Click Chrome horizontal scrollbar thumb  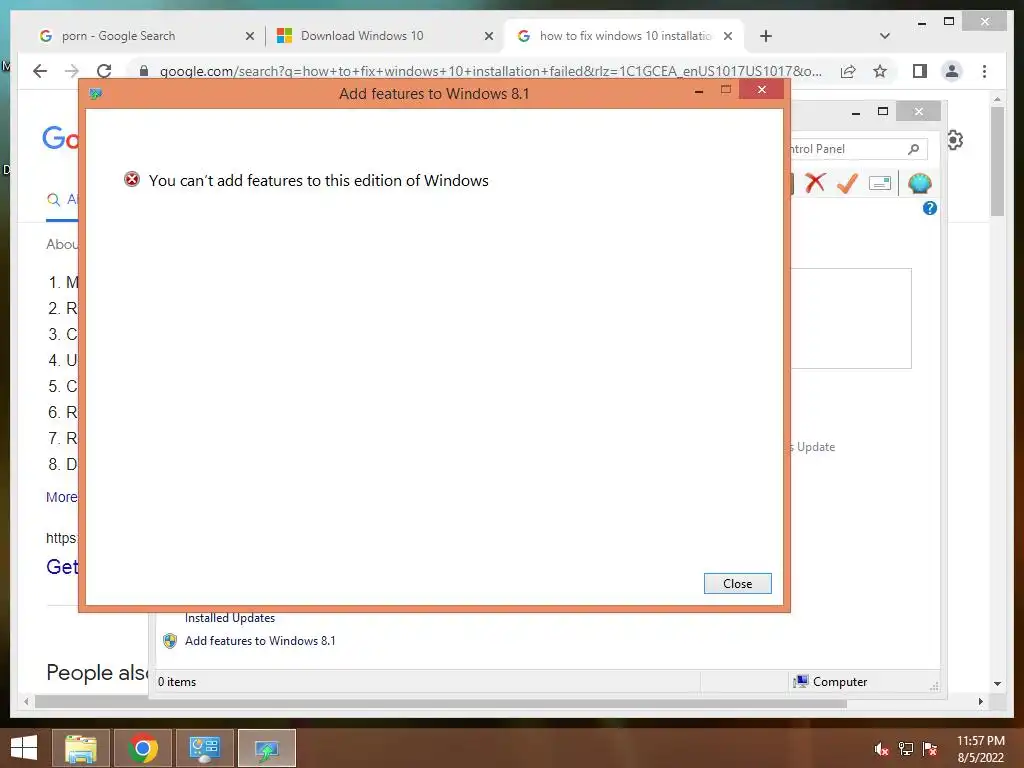[x=441, y=703]
